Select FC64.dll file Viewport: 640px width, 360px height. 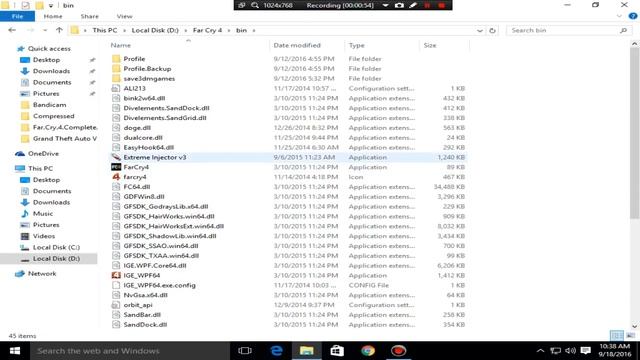point(137,187)
